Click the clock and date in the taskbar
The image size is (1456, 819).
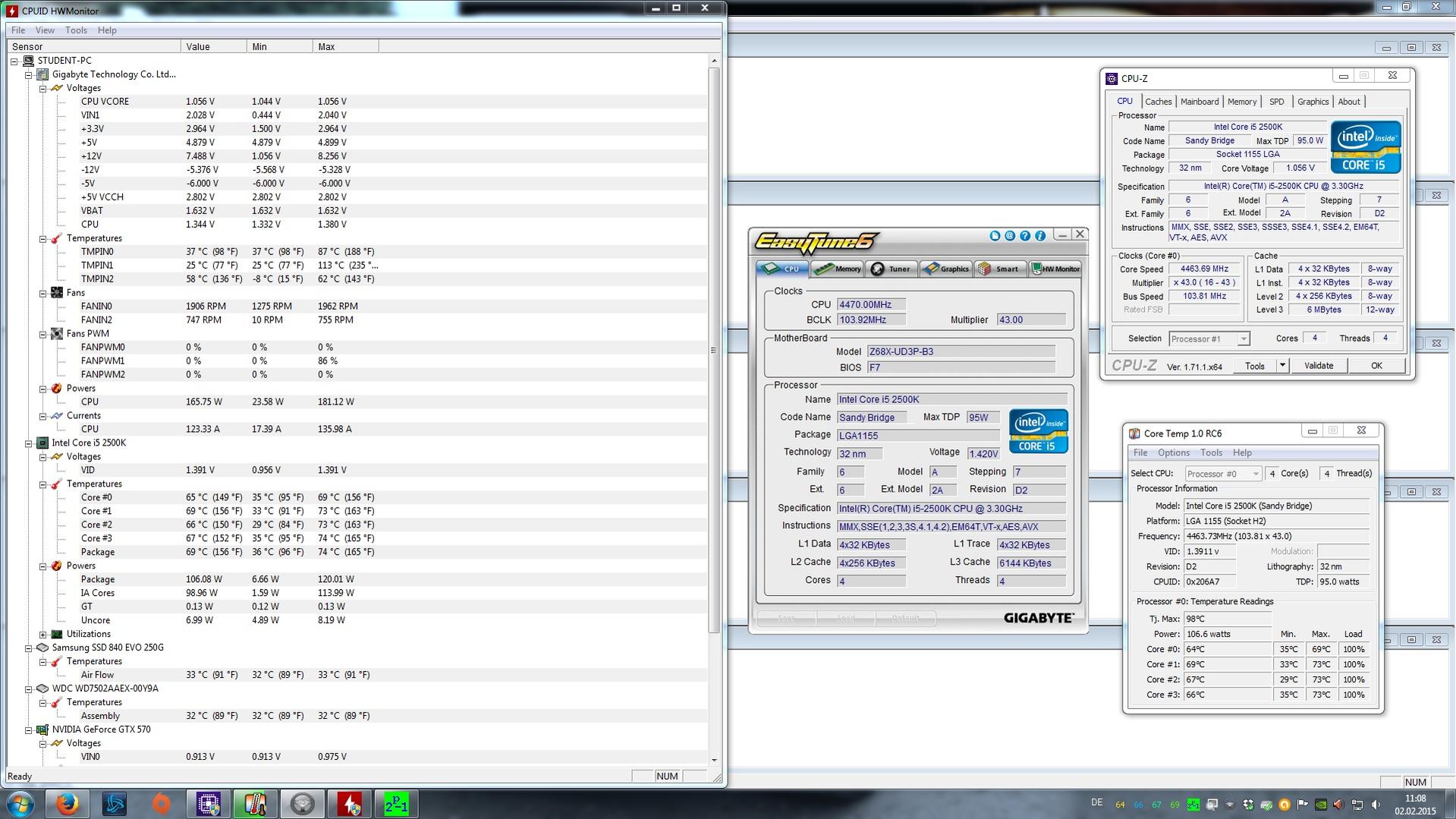(1415, 805)
